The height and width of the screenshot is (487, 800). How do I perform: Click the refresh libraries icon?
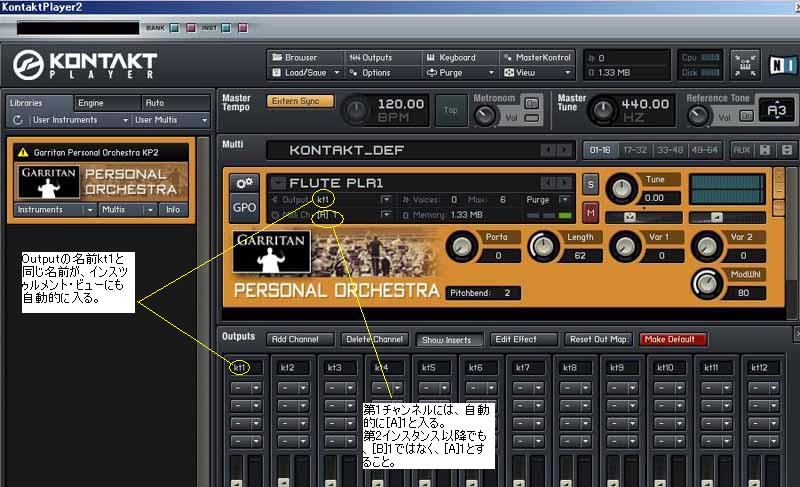(17, 120)
